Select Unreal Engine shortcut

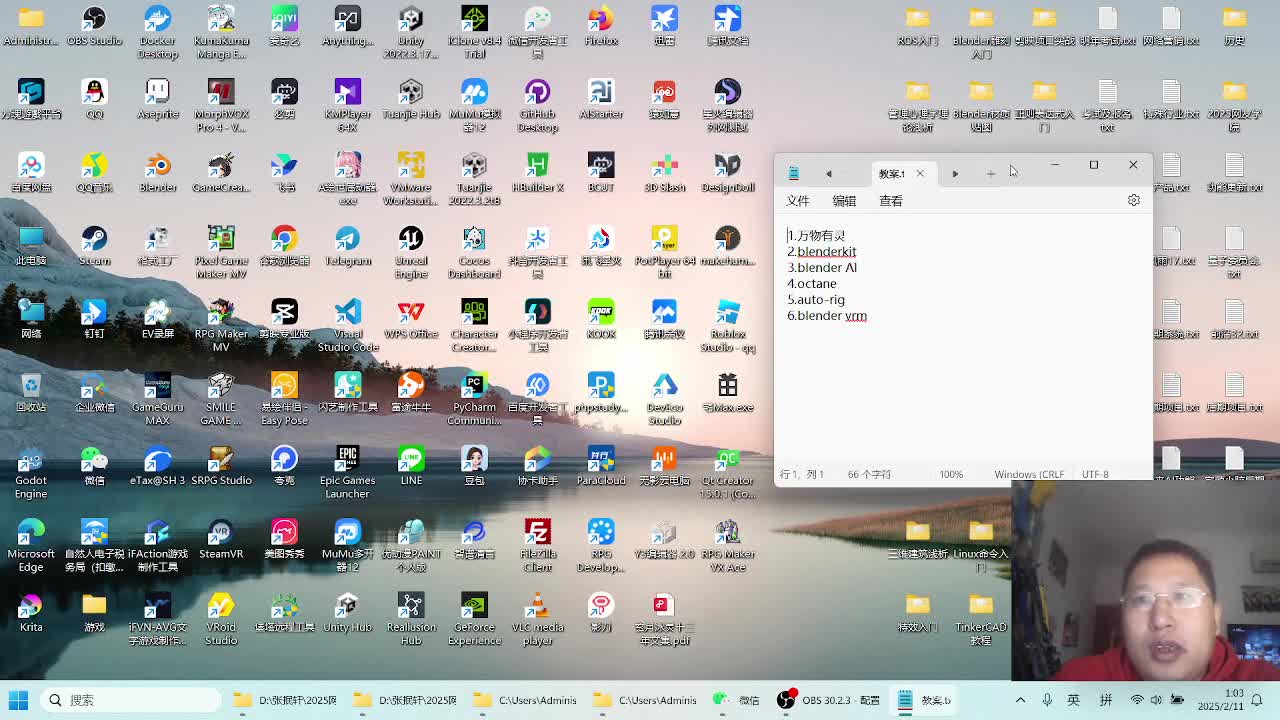(411, 252)
